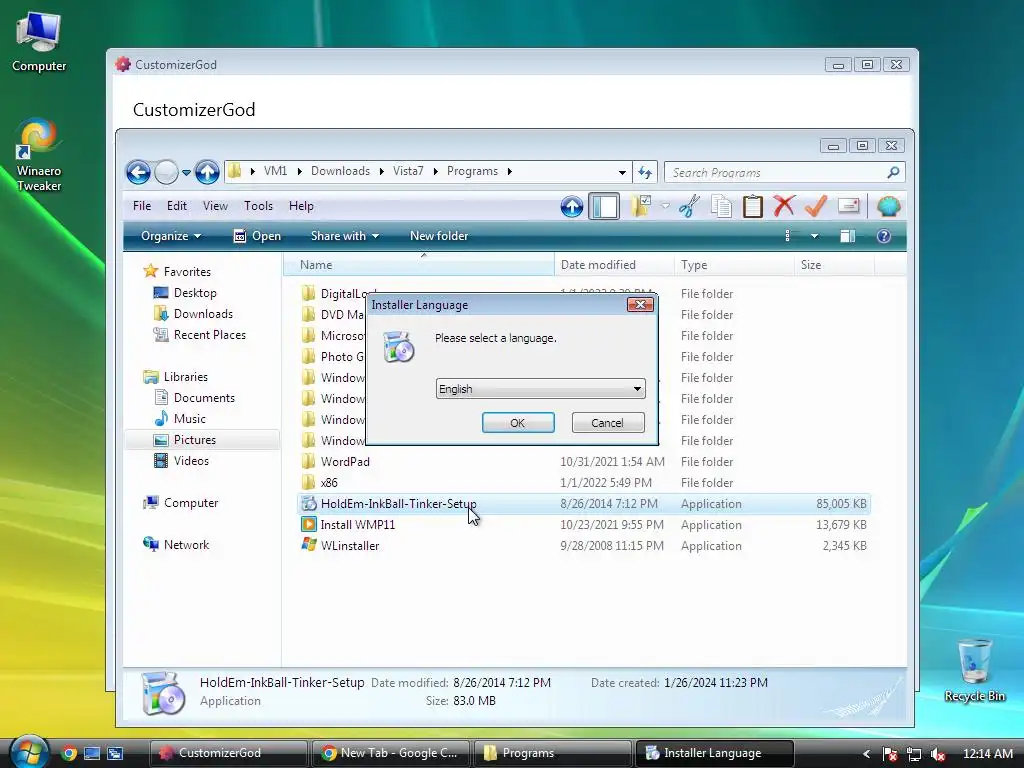The width and height of the screenshot is (1024, 768).
Task: Open the View menu
Action: tap(216, 206)
